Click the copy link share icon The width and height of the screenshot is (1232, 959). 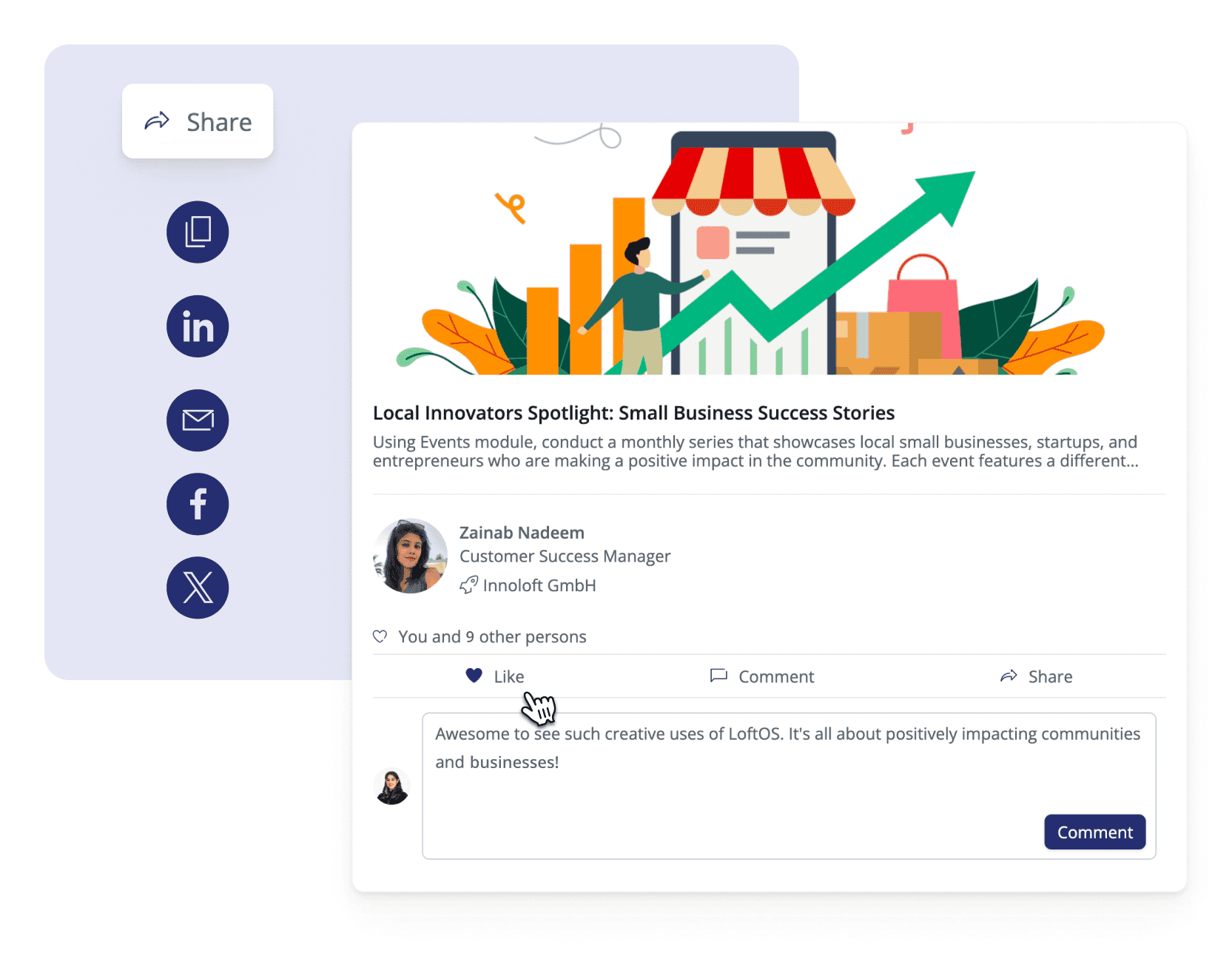[198, 232]
